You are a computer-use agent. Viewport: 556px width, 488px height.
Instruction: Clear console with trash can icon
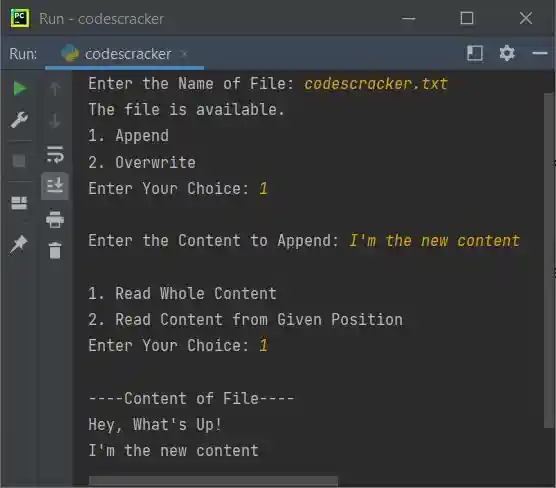(55, 250)
